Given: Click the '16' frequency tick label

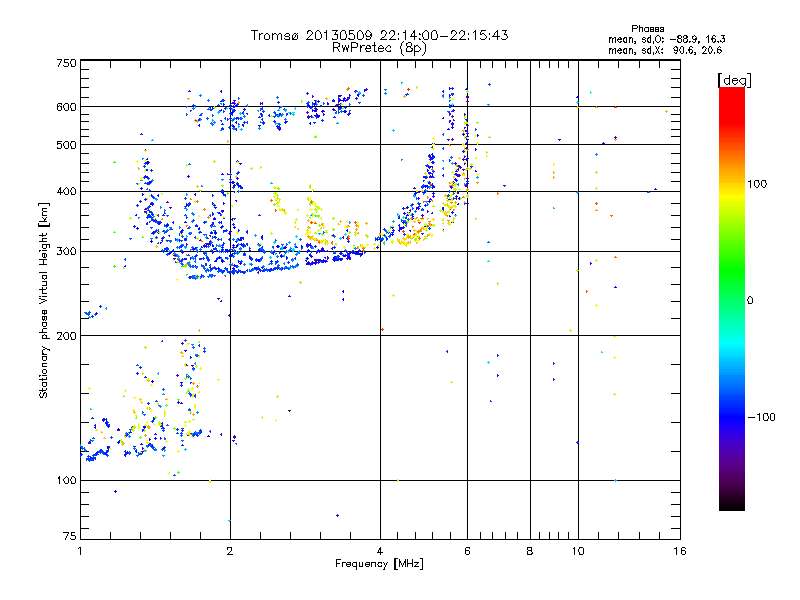Looking at the screenshot, I should [x=680, y=551].
